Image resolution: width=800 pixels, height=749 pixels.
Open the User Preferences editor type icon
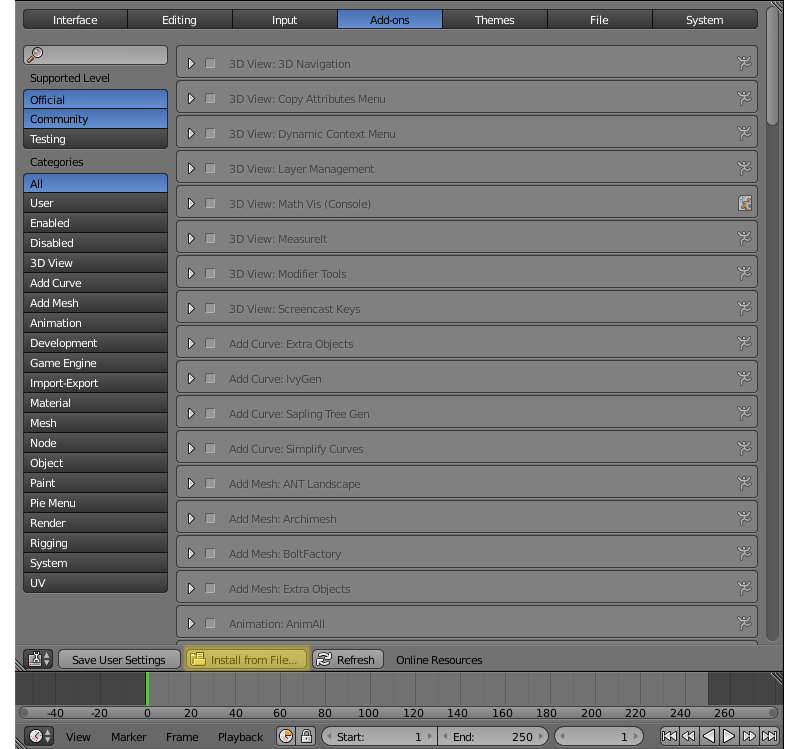pyautogui.click(x=38, y=659)
